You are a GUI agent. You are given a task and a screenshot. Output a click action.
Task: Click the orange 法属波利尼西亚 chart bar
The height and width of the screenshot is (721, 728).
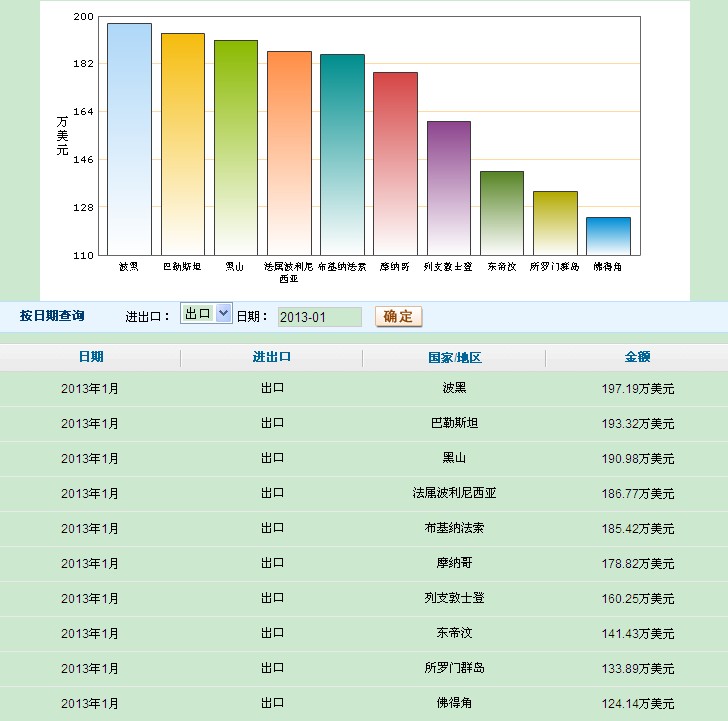(x=289, y=153)
